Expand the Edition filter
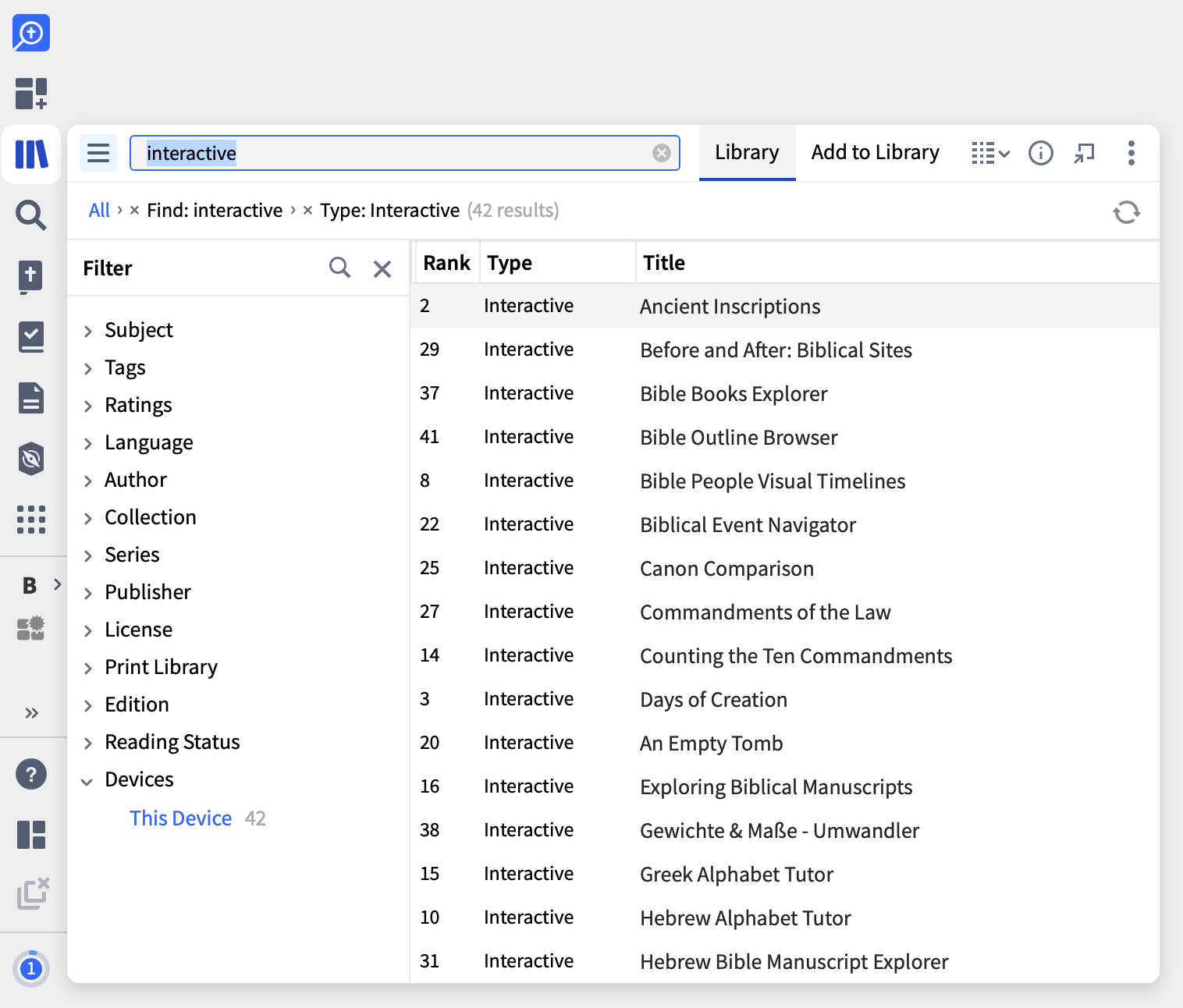Image resolution: width=1183 pixels, height=1008 pixels. pos(87,705)
